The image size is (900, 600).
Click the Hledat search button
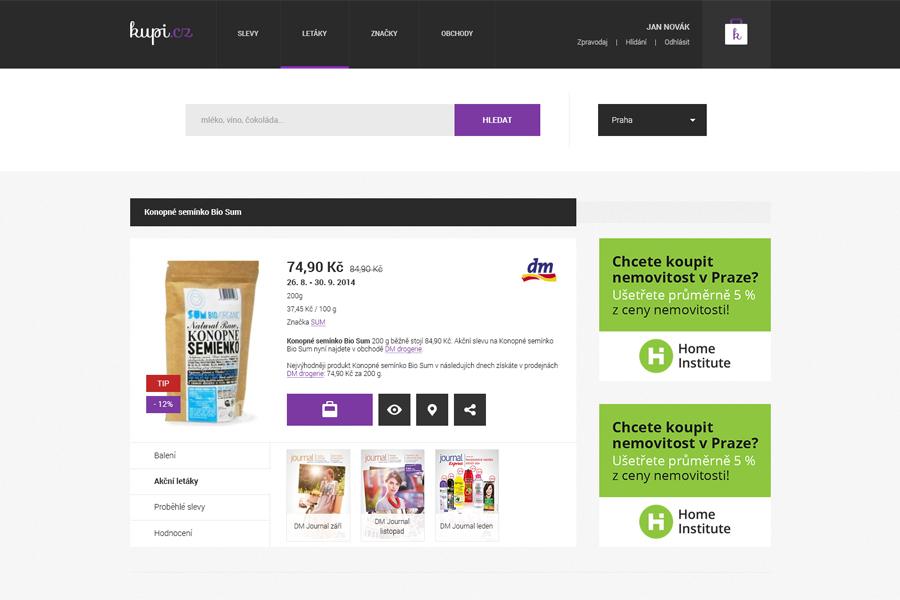[497, 120]
